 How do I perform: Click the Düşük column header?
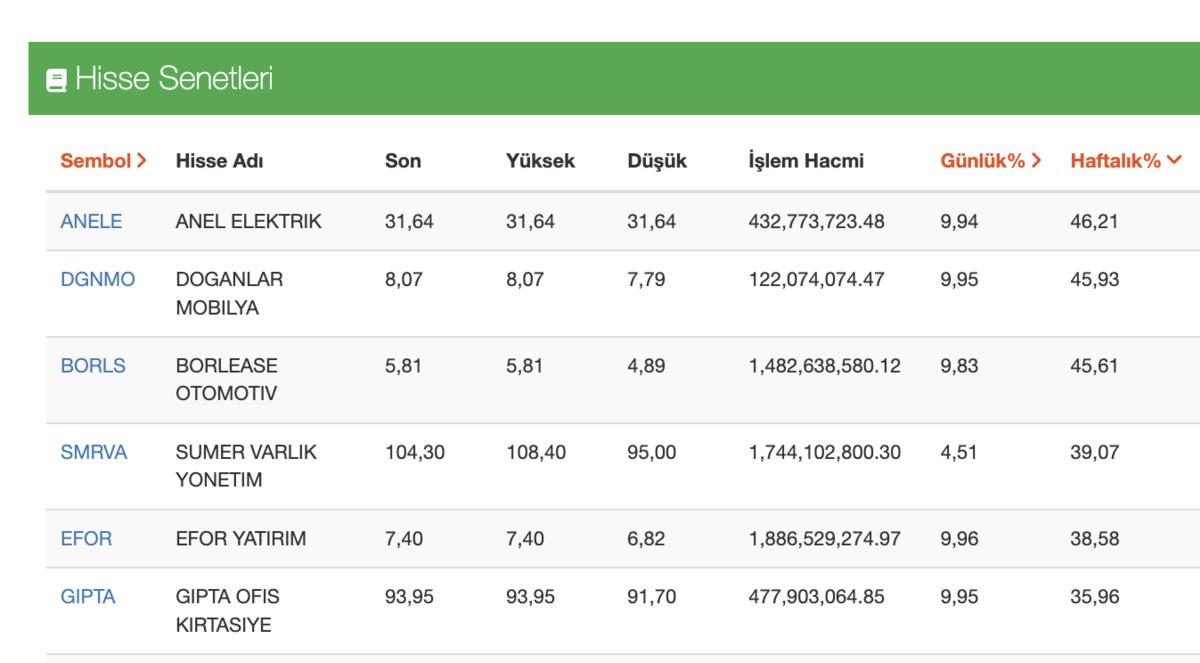pyautogui.click(x=655, y=158)
